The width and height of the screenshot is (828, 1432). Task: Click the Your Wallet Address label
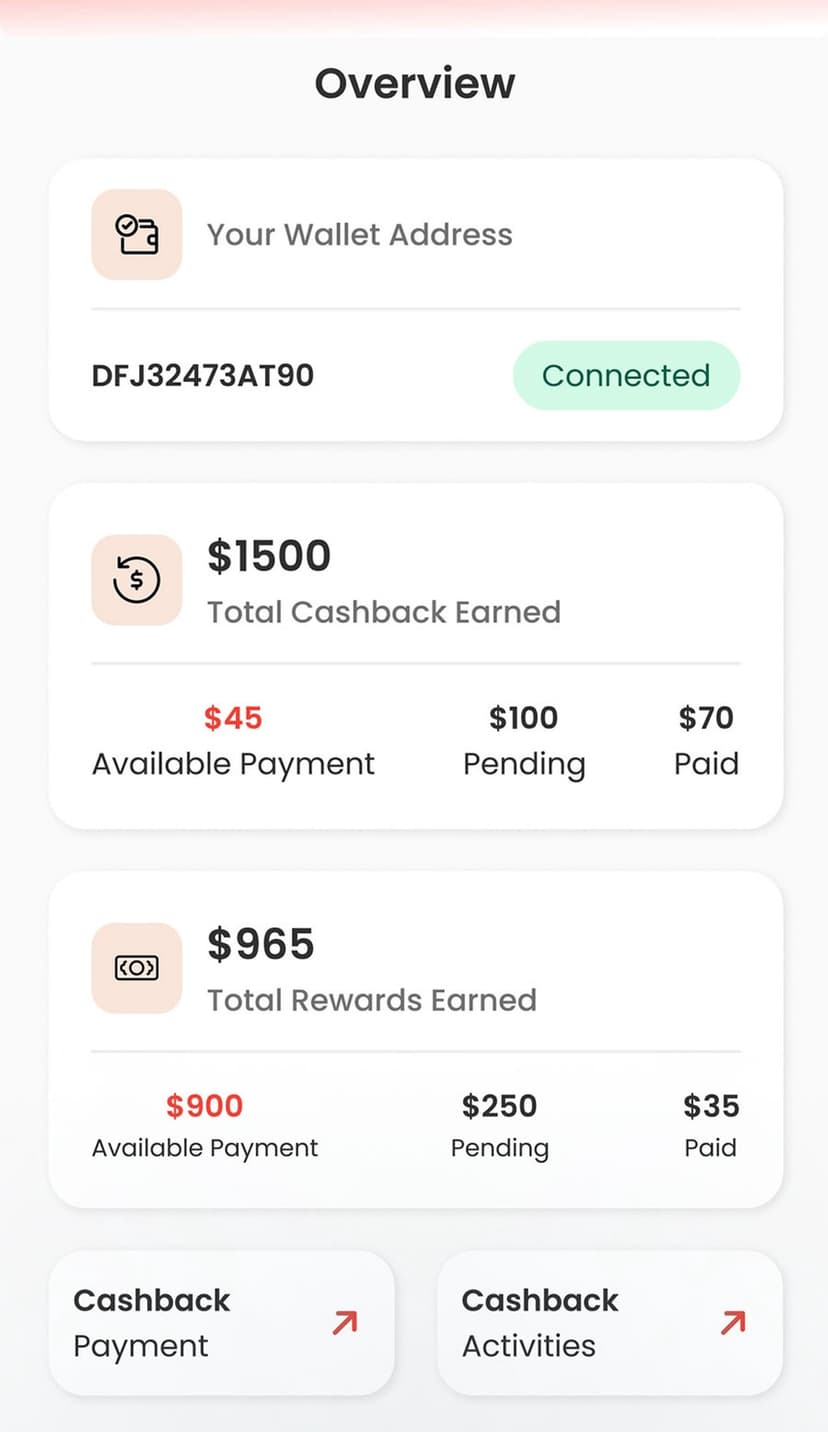point(360,235)
